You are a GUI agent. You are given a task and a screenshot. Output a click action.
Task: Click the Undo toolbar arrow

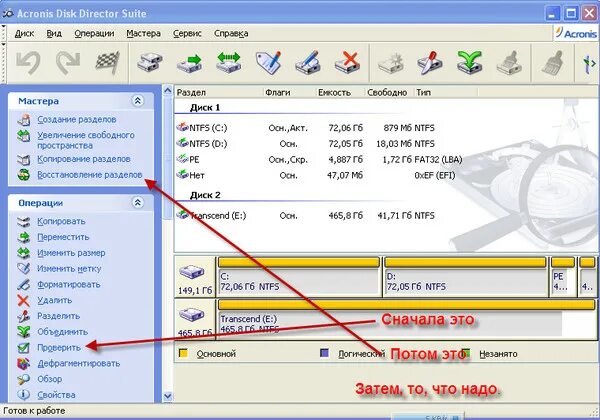point(28,62)
